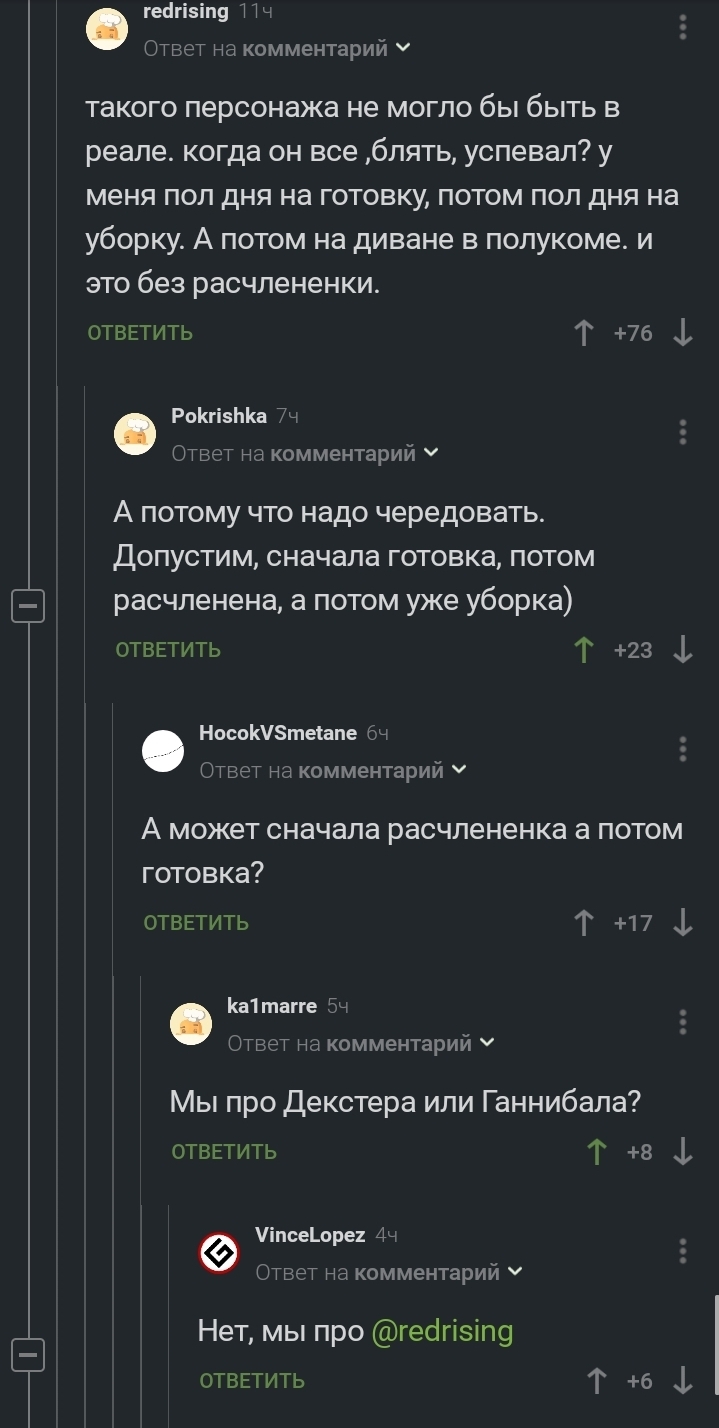
Task: Open three-dot menu on Pokrishka's comment
Action: (x=683, y=432)
